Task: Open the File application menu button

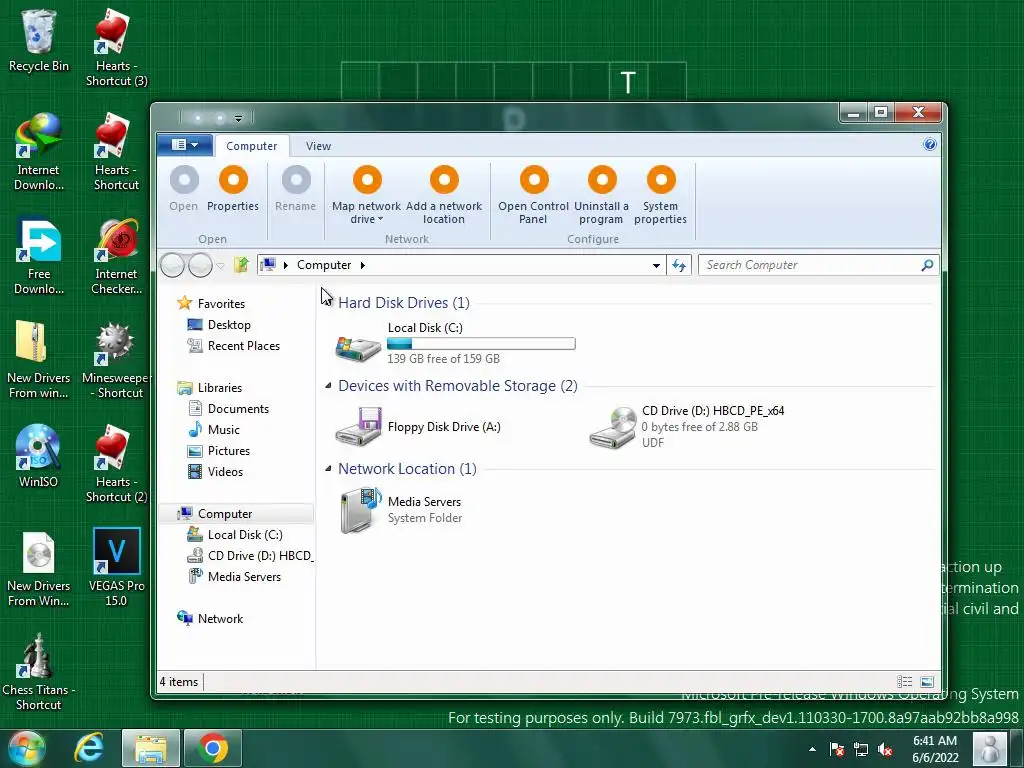Action: point(185,144)
